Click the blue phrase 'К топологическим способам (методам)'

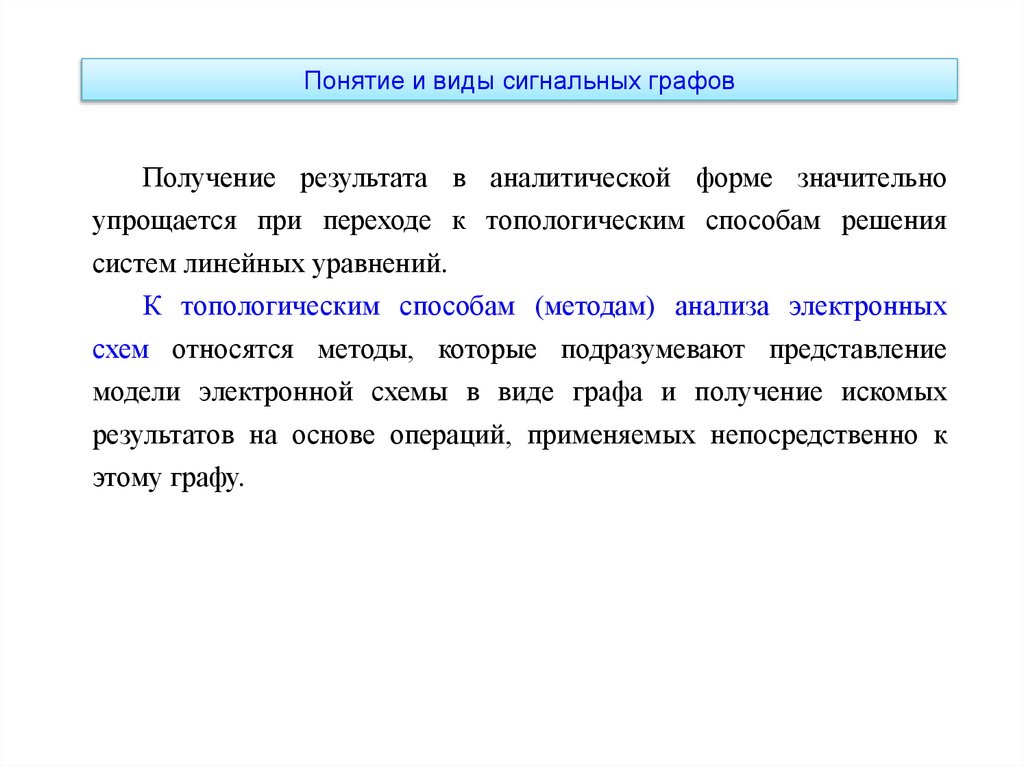click(x=398, y=306)
